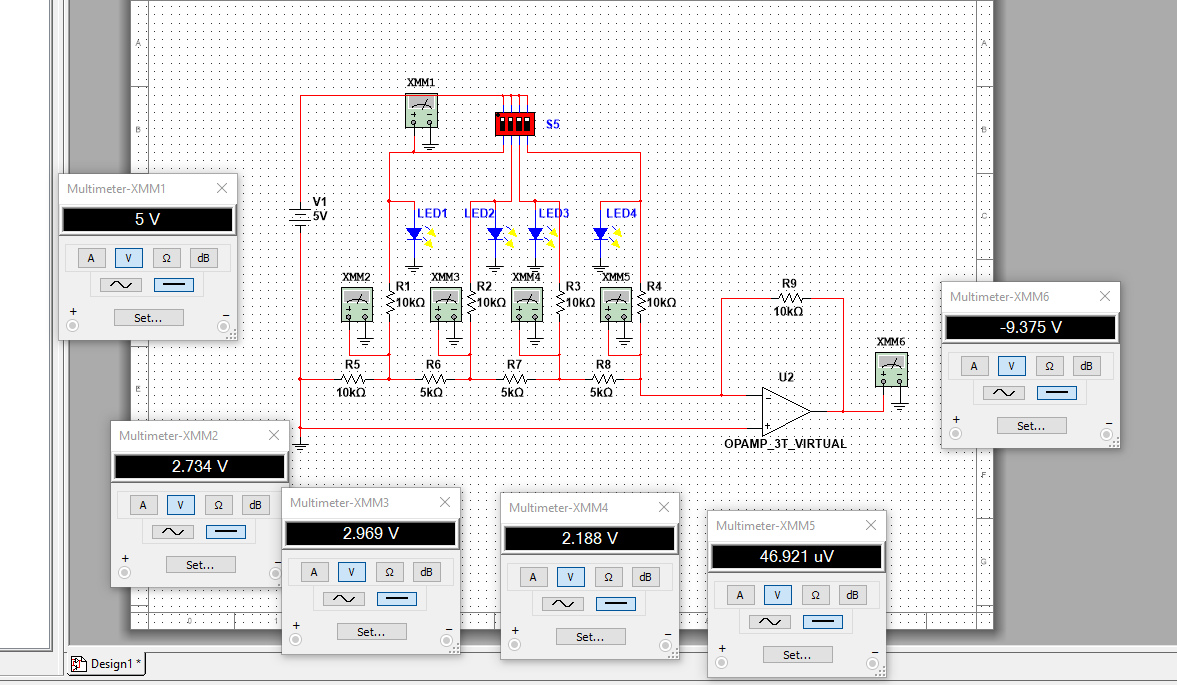The height and width of the screenshot is (685, 1177).
Task: Set Multimeter-XMM6 to AC sine signal mode
Action: (x=1004, y=393)
